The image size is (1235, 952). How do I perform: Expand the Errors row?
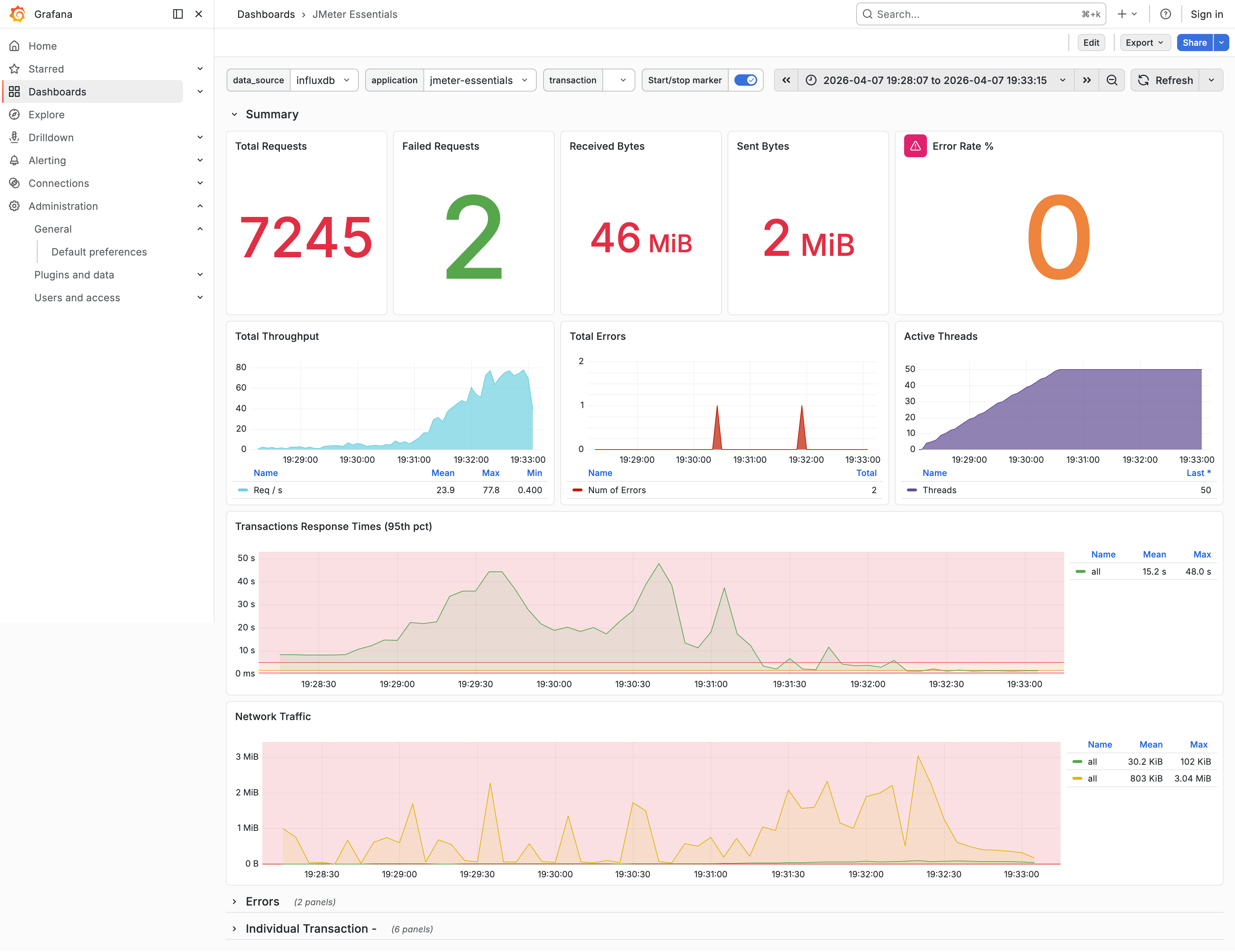pos(234,902)
